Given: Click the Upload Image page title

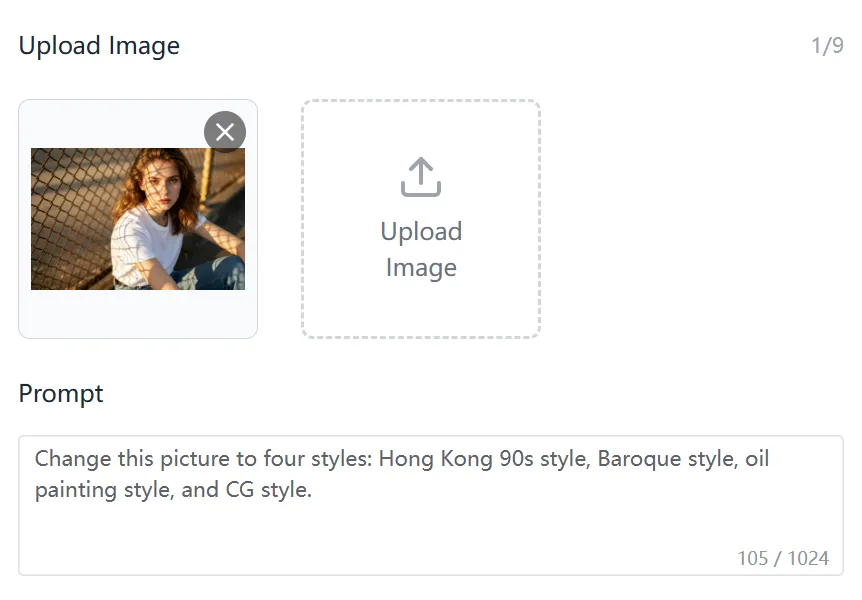Looking at the screenshot, I should (x=99, y=45).
